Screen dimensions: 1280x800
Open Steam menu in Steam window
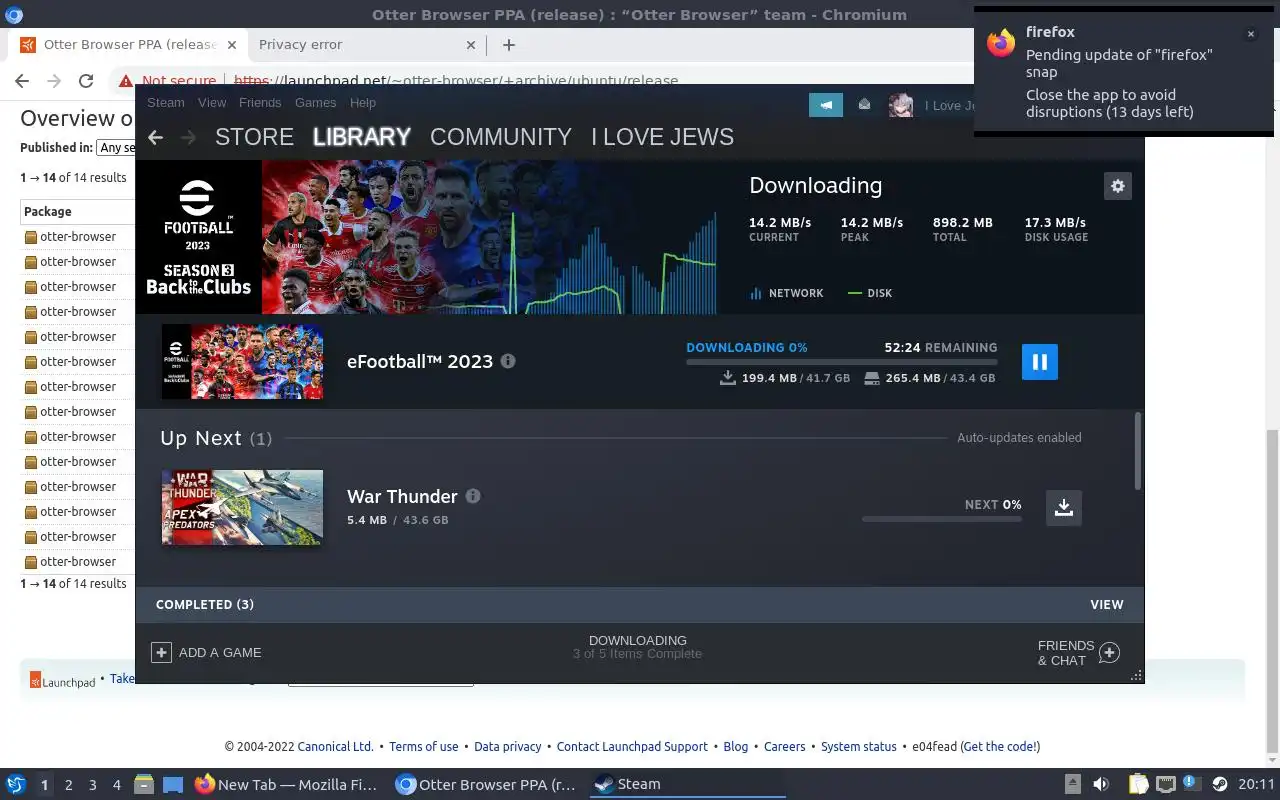pos(166,103)
